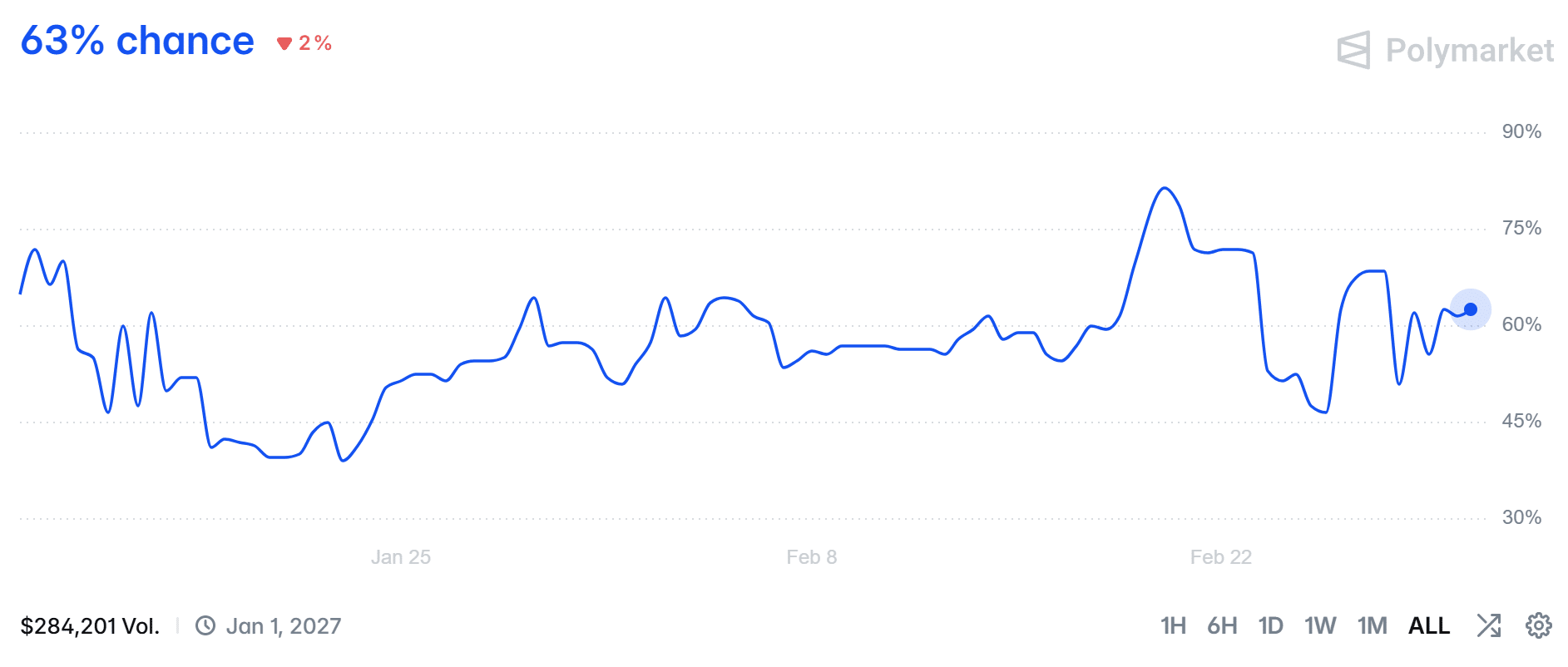Switch chart to 1M range
Viewport: 1568px width, 667px height.
click(1373, 625)
